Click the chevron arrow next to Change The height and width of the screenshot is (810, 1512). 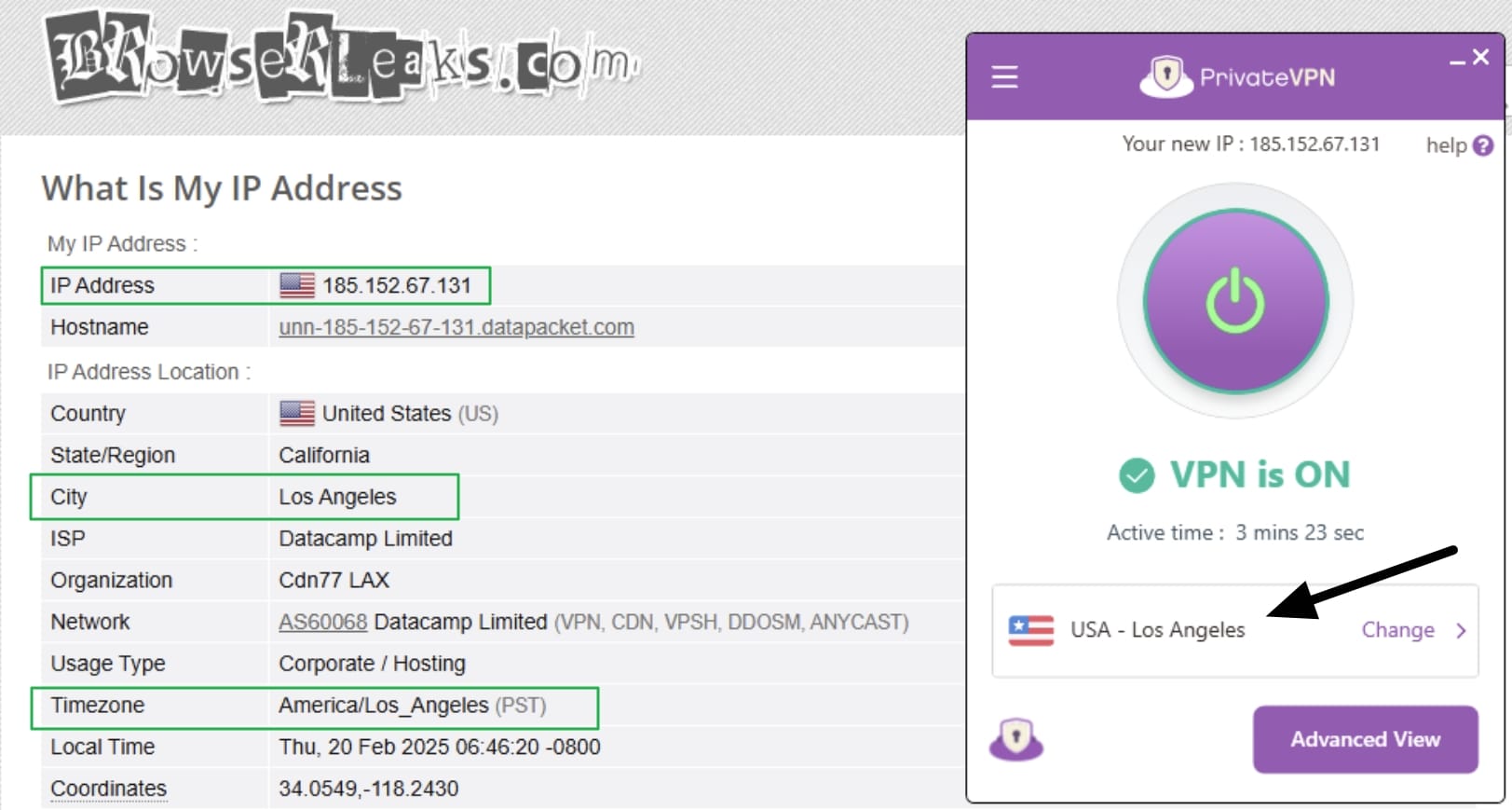1461,631
